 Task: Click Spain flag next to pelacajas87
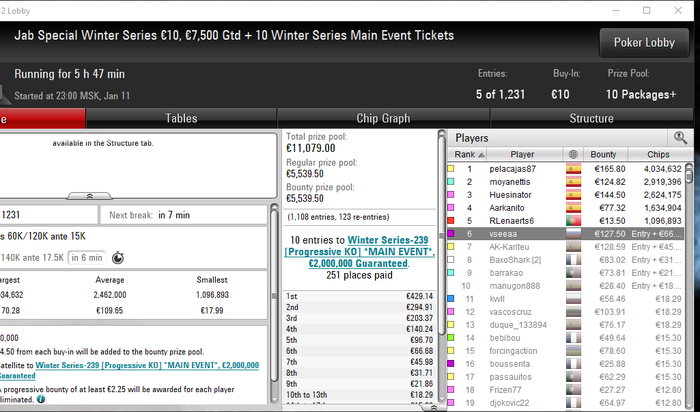pos(573,169)
